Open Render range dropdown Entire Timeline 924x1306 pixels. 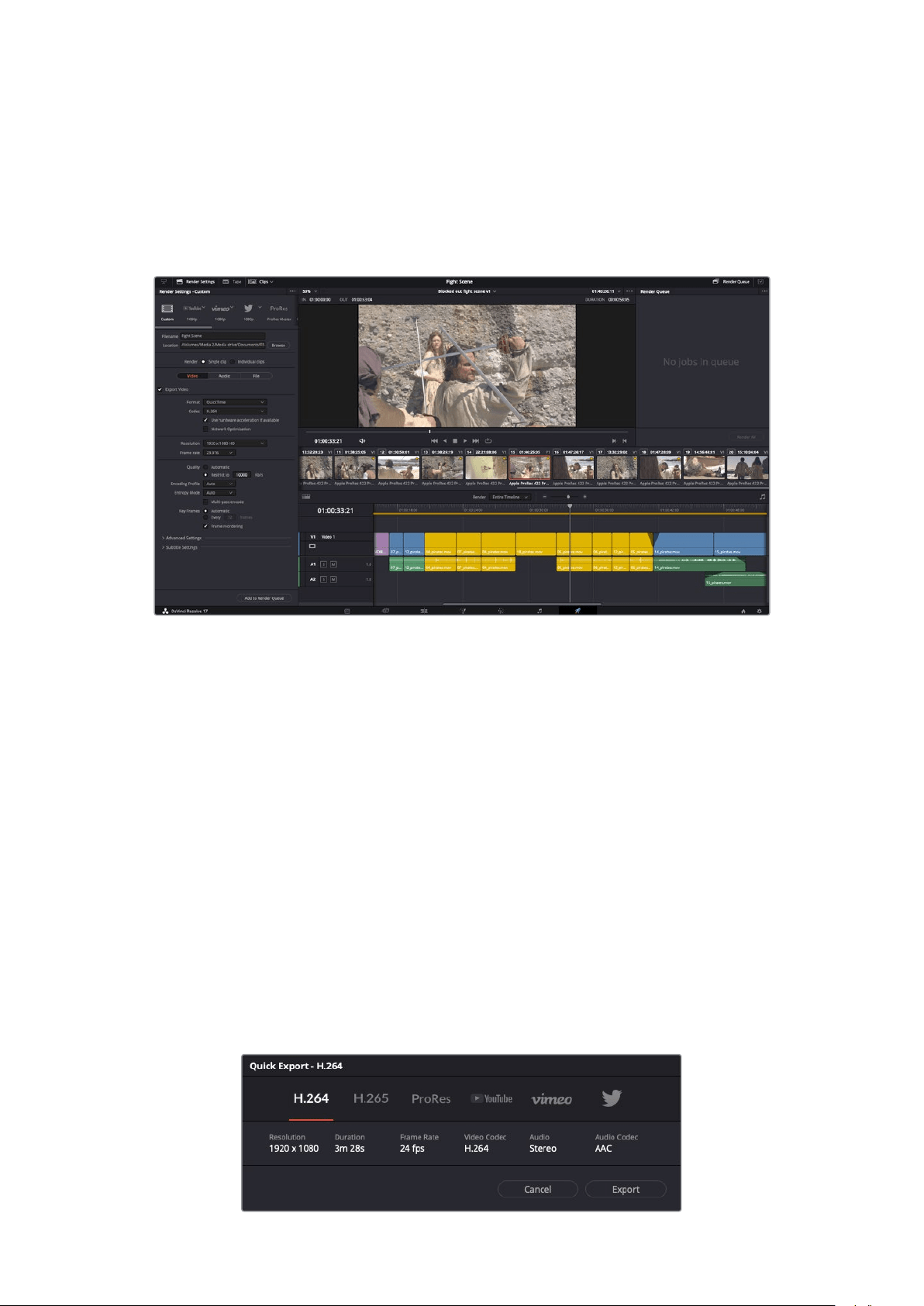click(x=509, y=497)
